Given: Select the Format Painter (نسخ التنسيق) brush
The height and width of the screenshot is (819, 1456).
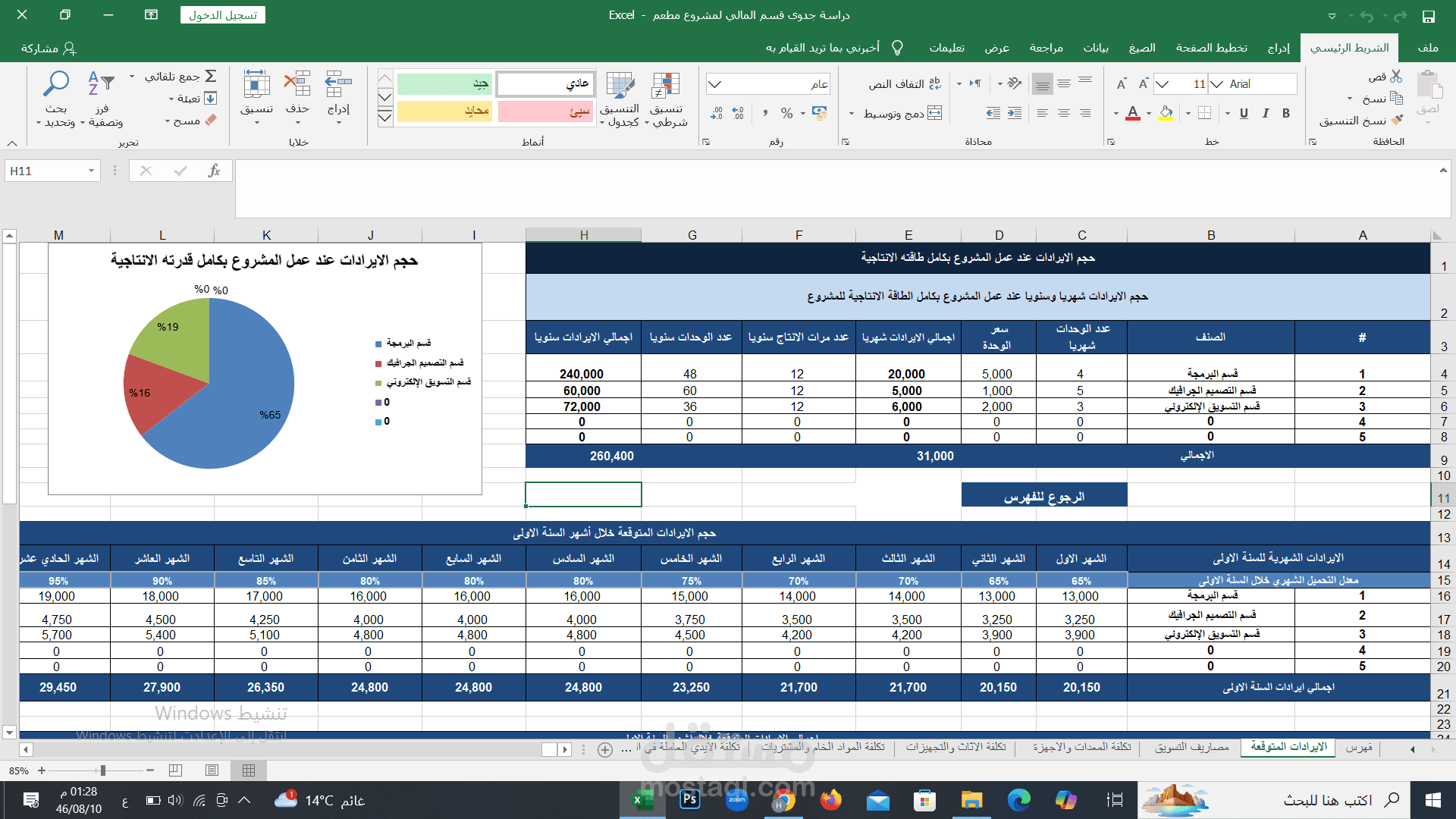Looking at the screenshot, I should coord(1397,121).
